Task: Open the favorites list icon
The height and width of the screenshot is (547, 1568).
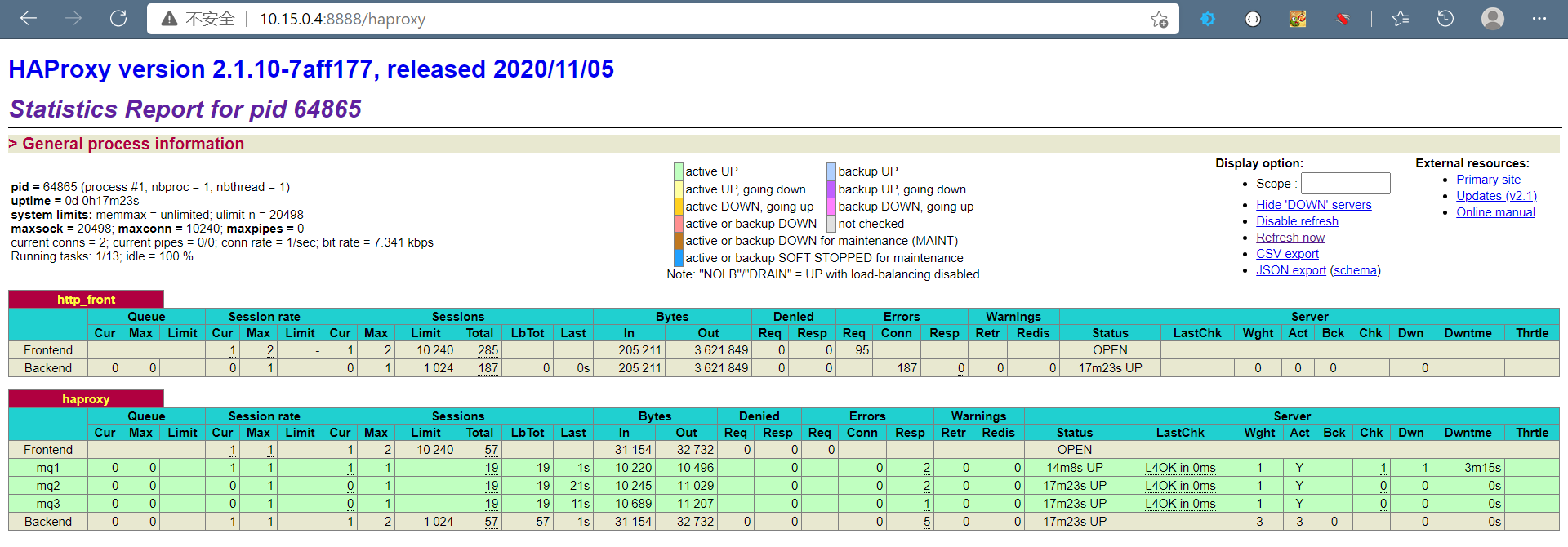Action: click(1401, 19)
